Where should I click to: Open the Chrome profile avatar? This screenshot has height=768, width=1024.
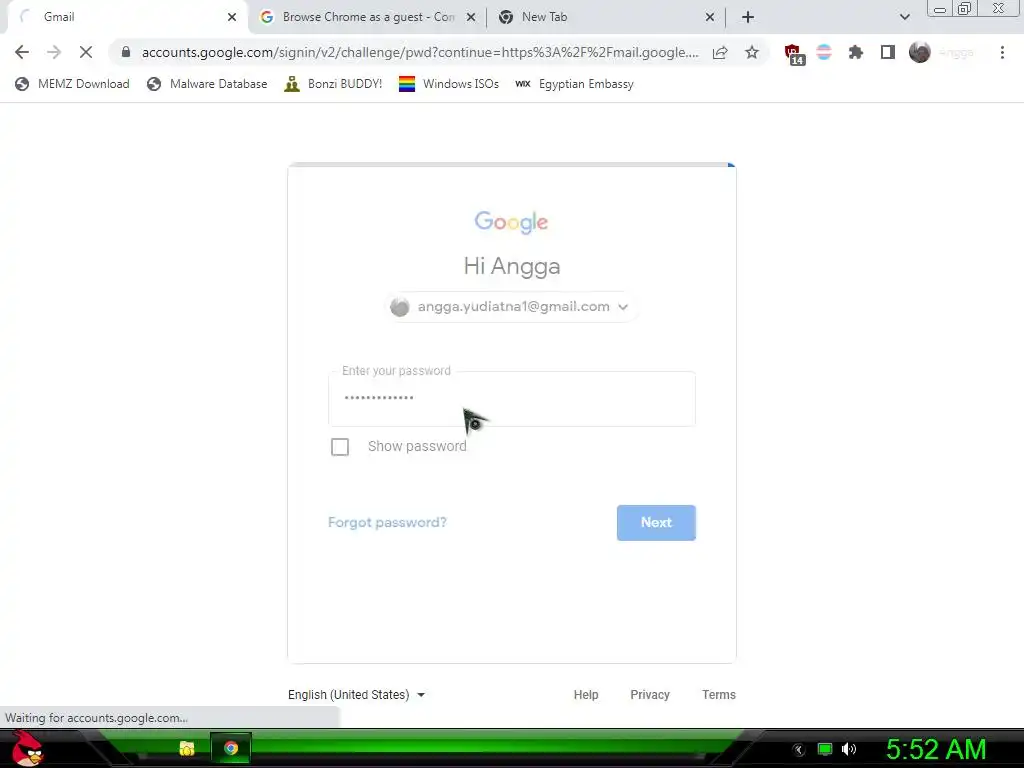[920, 52]
